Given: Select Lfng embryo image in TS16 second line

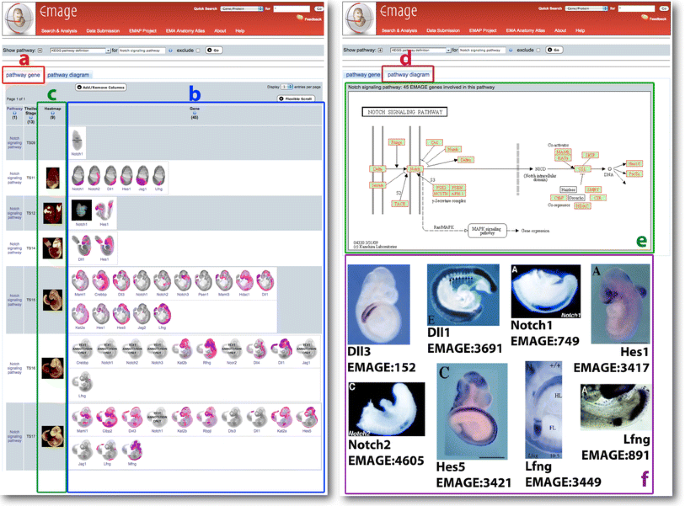Looking at the screenshot, I should click(x=82, y=382).
